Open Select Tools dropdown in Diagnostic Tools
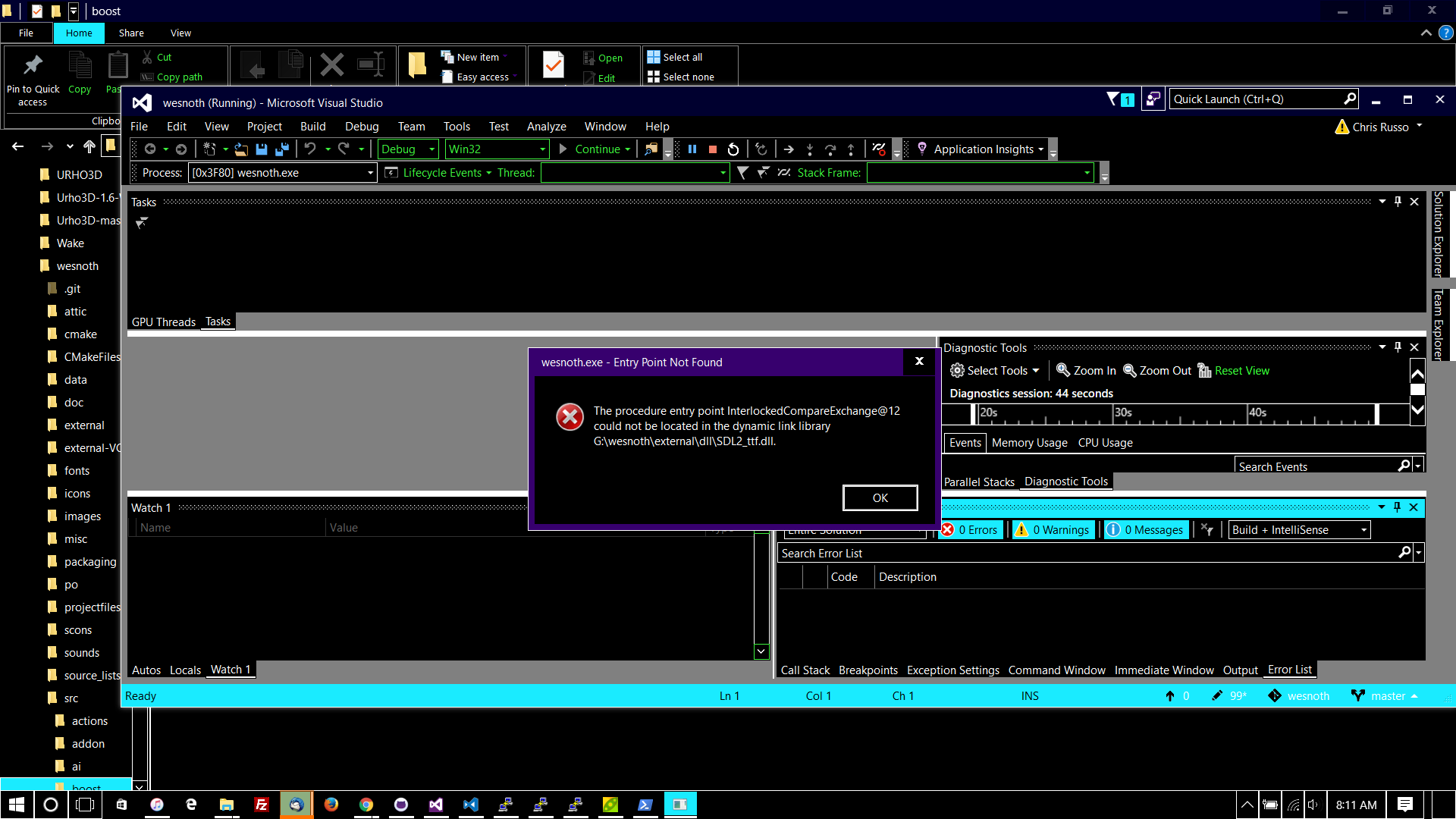The width and height of the screenshot is (1456, 819). pyautogui.click(x=995, y=371)
